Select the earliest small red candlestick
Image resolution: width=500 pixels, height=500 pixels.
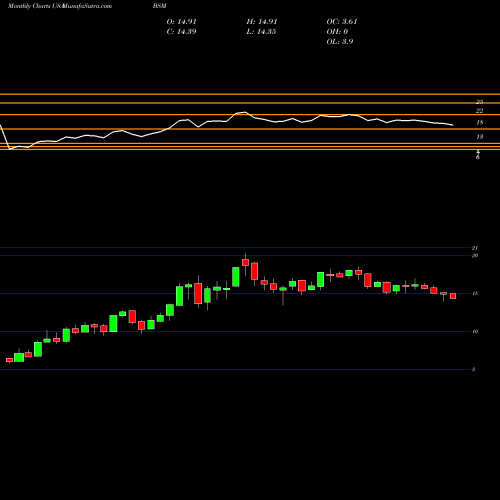pyautogui.click(x=9, y=360)
